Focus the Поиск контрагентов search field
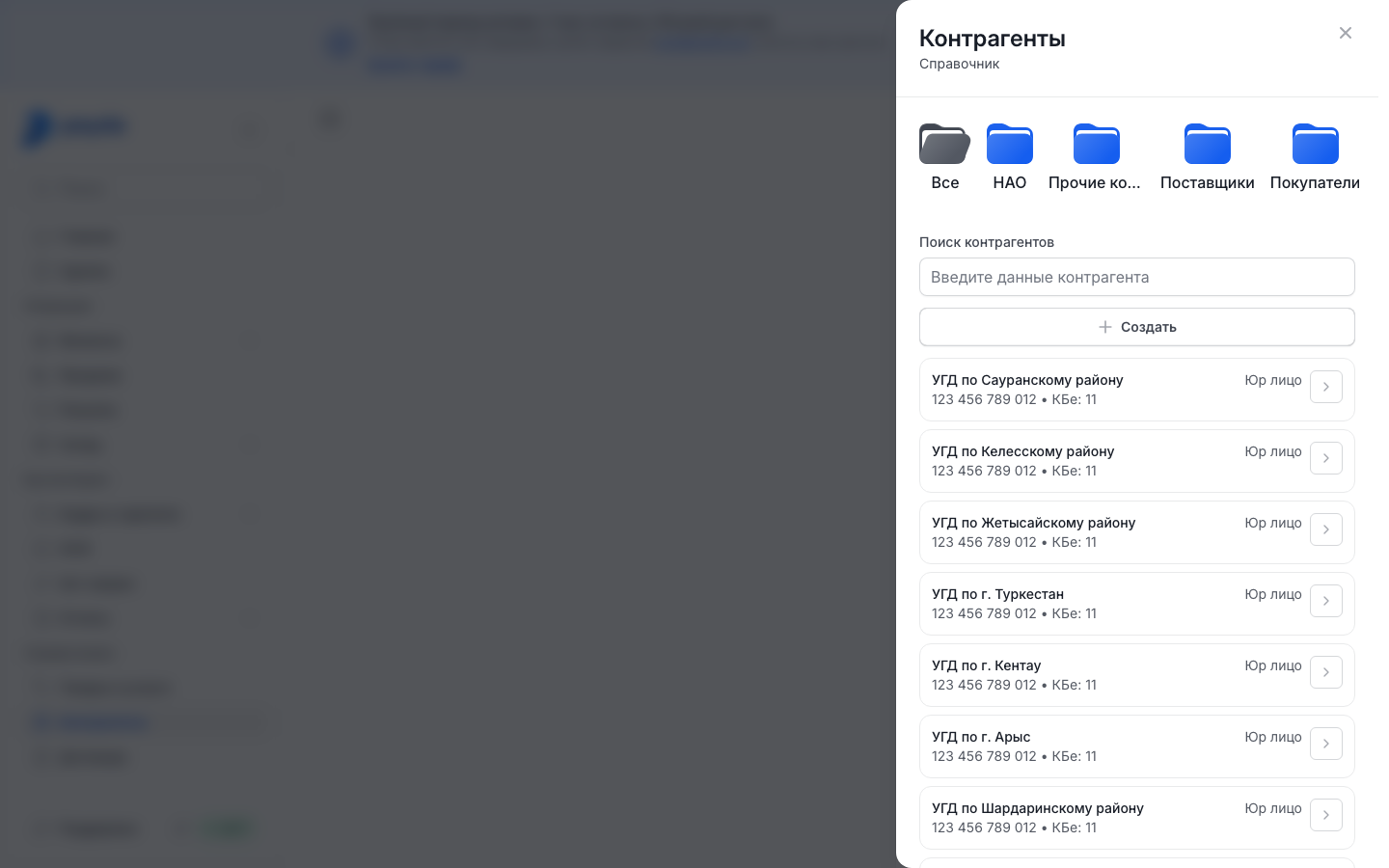Screen dimensions: 1389x868 (x=1137, y=277)
